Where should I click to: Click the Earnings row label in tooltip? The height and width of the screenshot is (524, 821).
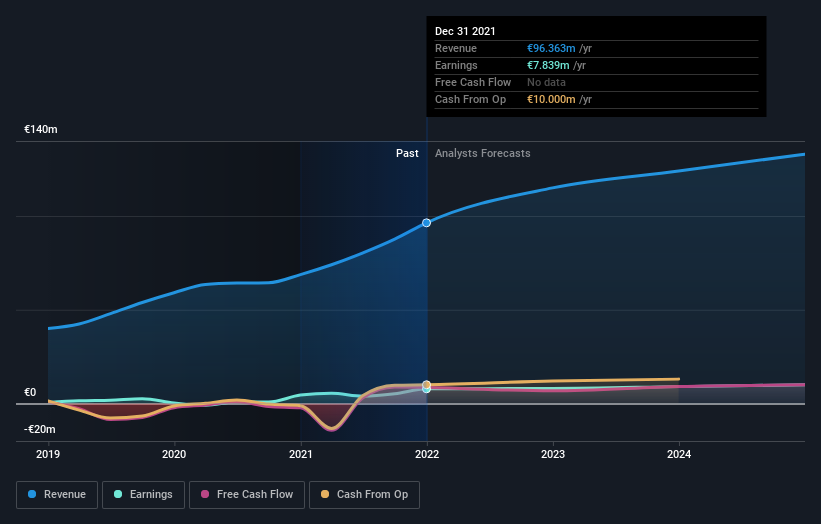(456, 65)
